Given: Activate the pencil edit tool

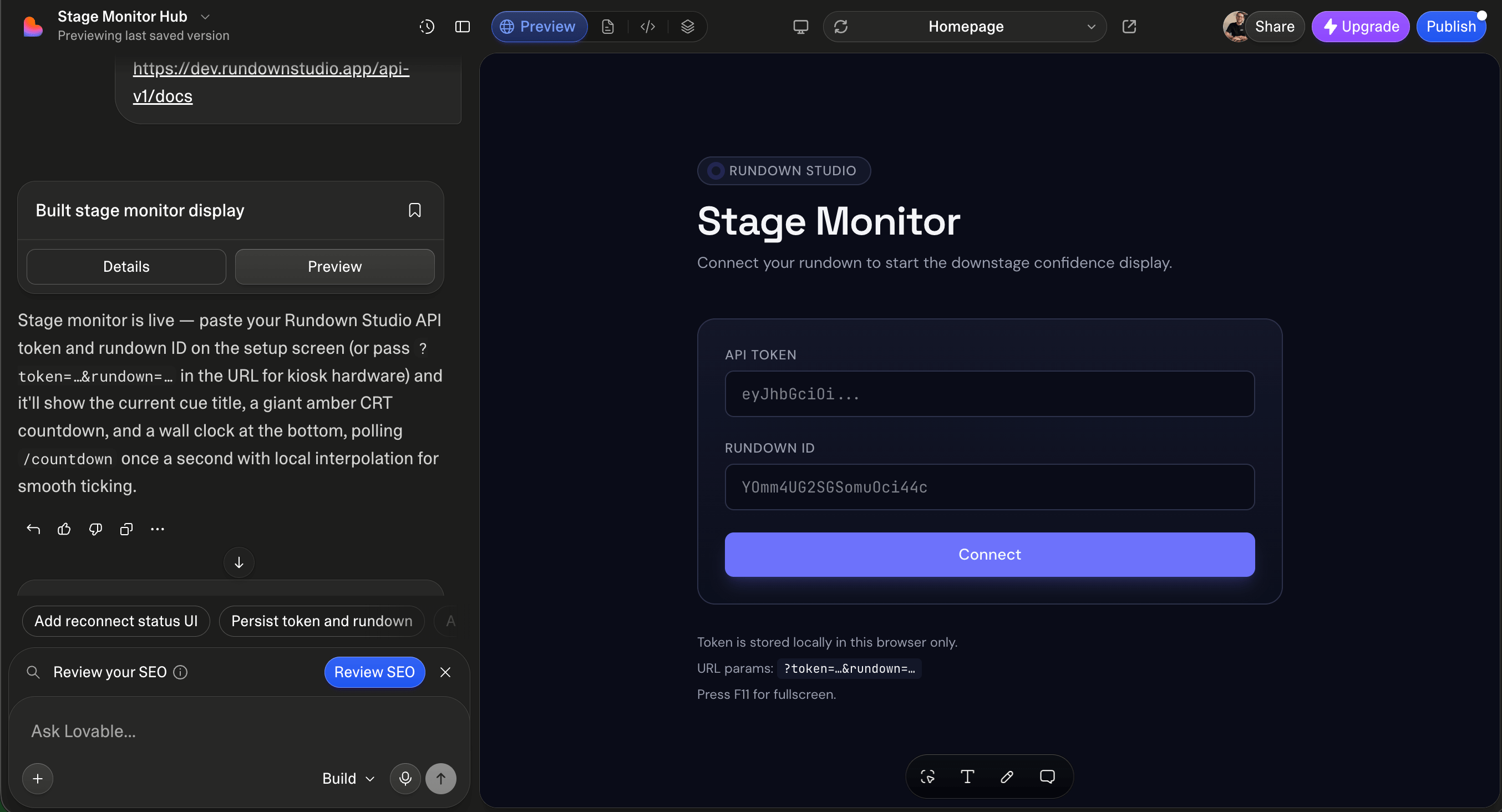Looking at the screenshot, I should (x=1007, y=777).
